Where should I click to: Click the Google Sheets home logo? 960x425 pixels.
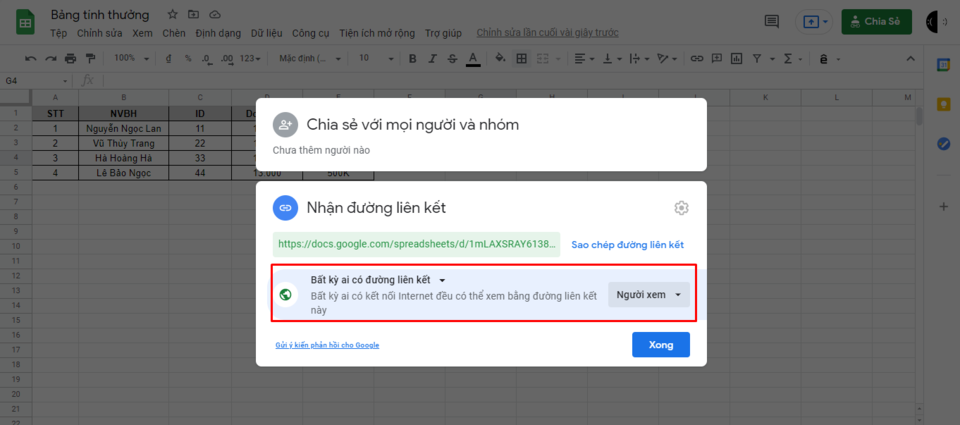pyautogui.click(x=22, y=22)
